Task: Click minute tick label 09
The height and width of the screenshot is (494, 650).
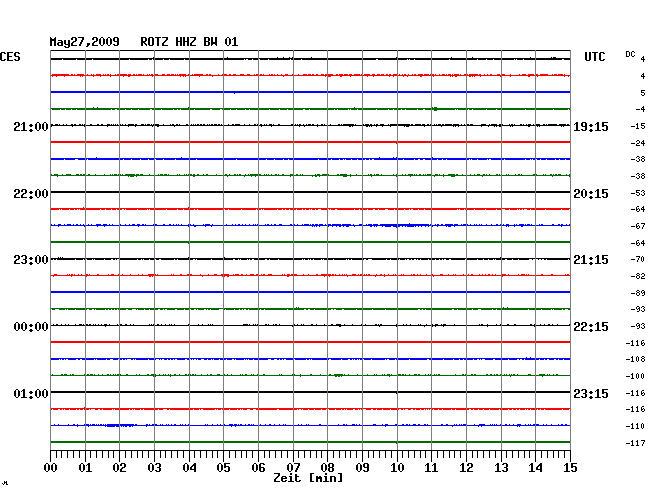Action: [x=362, y=468]
